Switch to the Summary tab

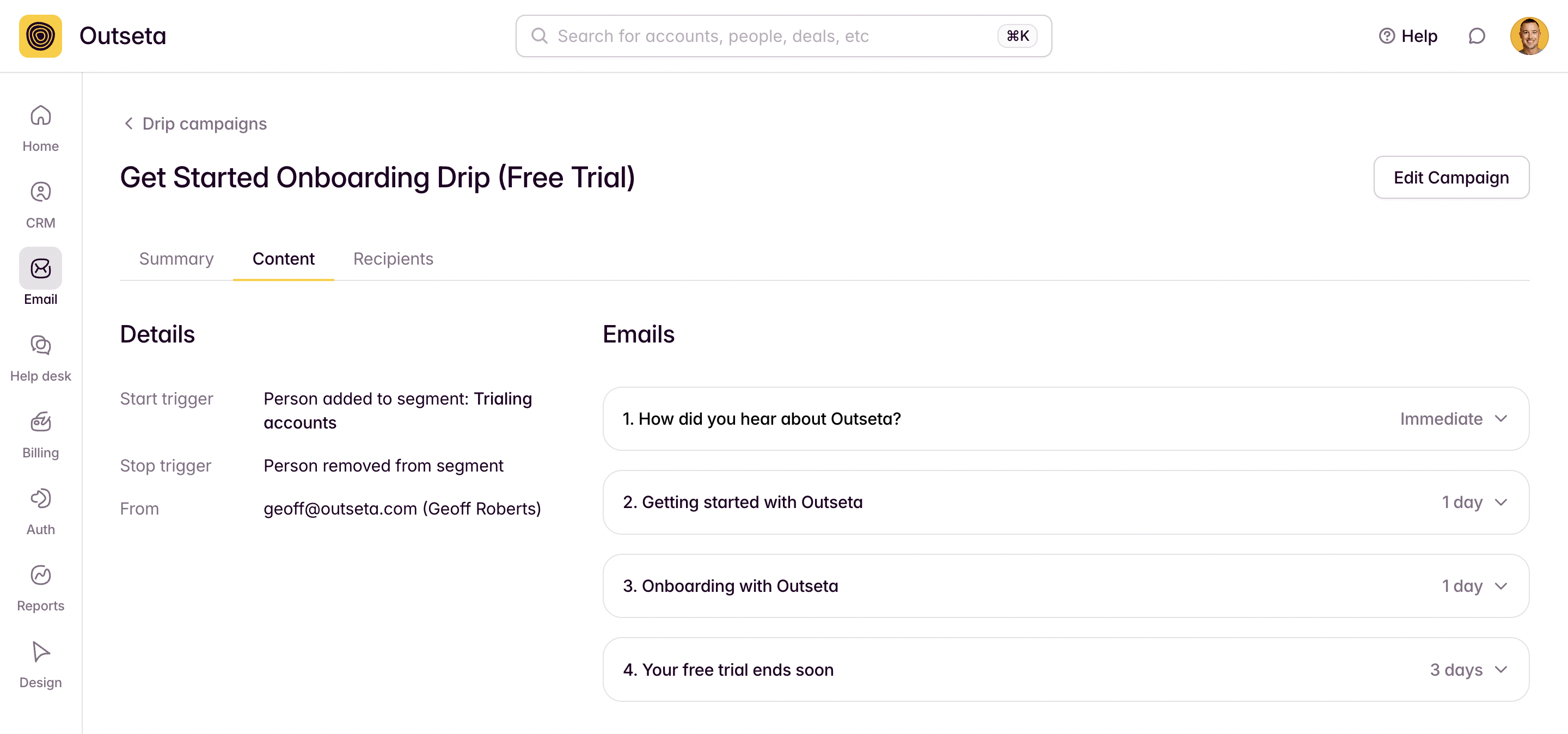click(176, 259)
